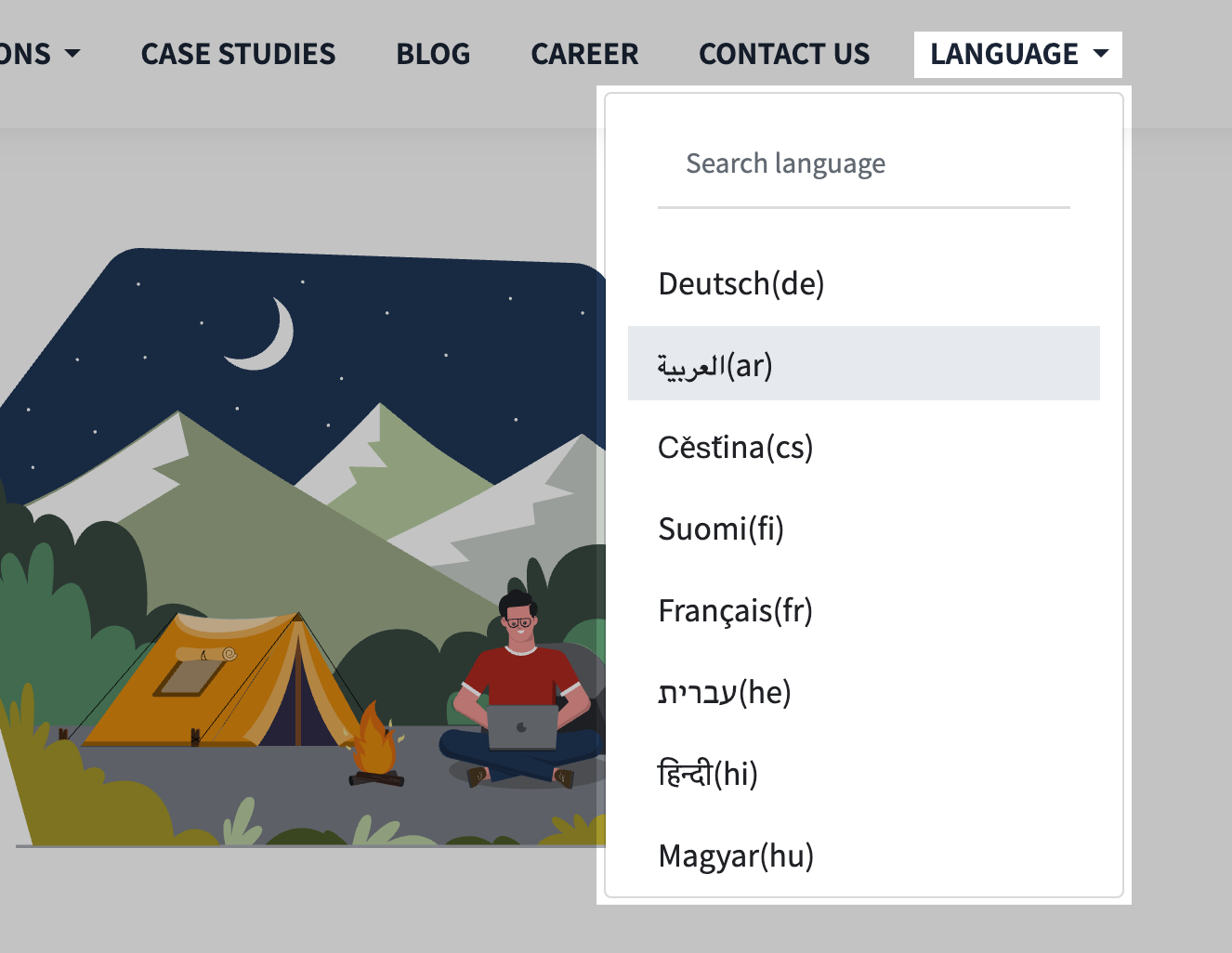This screenshot has width=1232, height=953.
Task: Open the Case Studies page
Action: (238, 55)
